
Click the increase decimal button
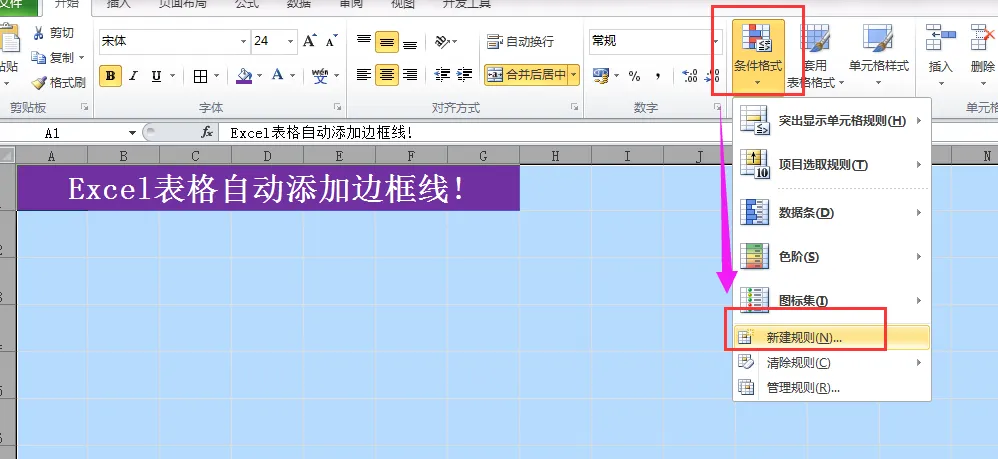coord(689,76)
